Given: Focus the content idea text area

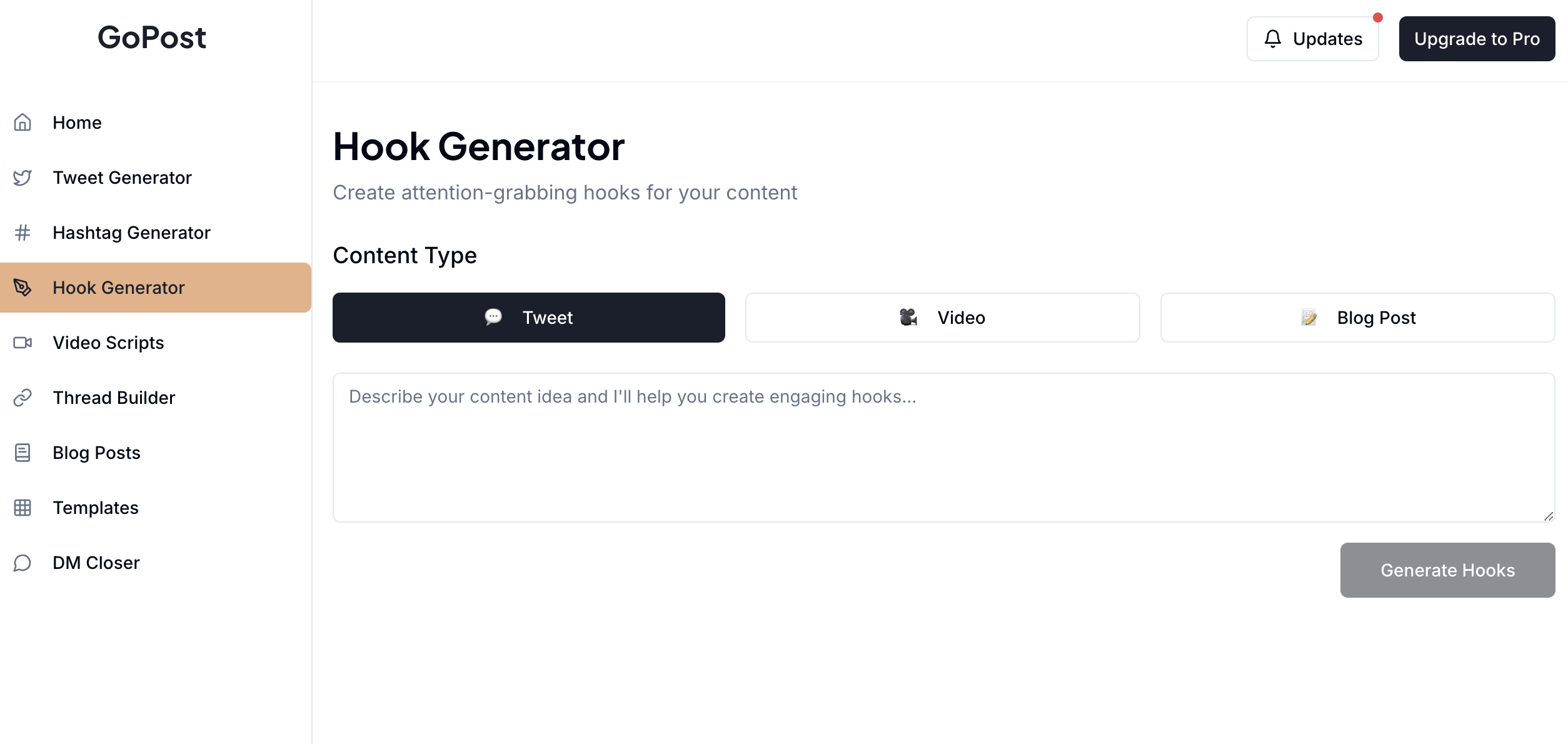Looking at the screenshot, I should [944, 448].
